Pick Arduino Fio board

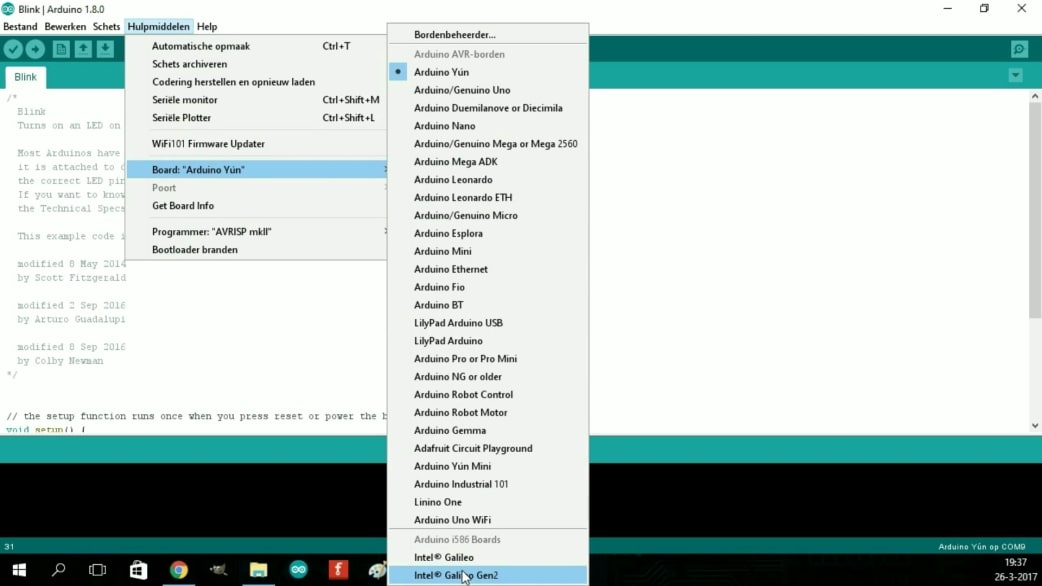coord(488,287)
